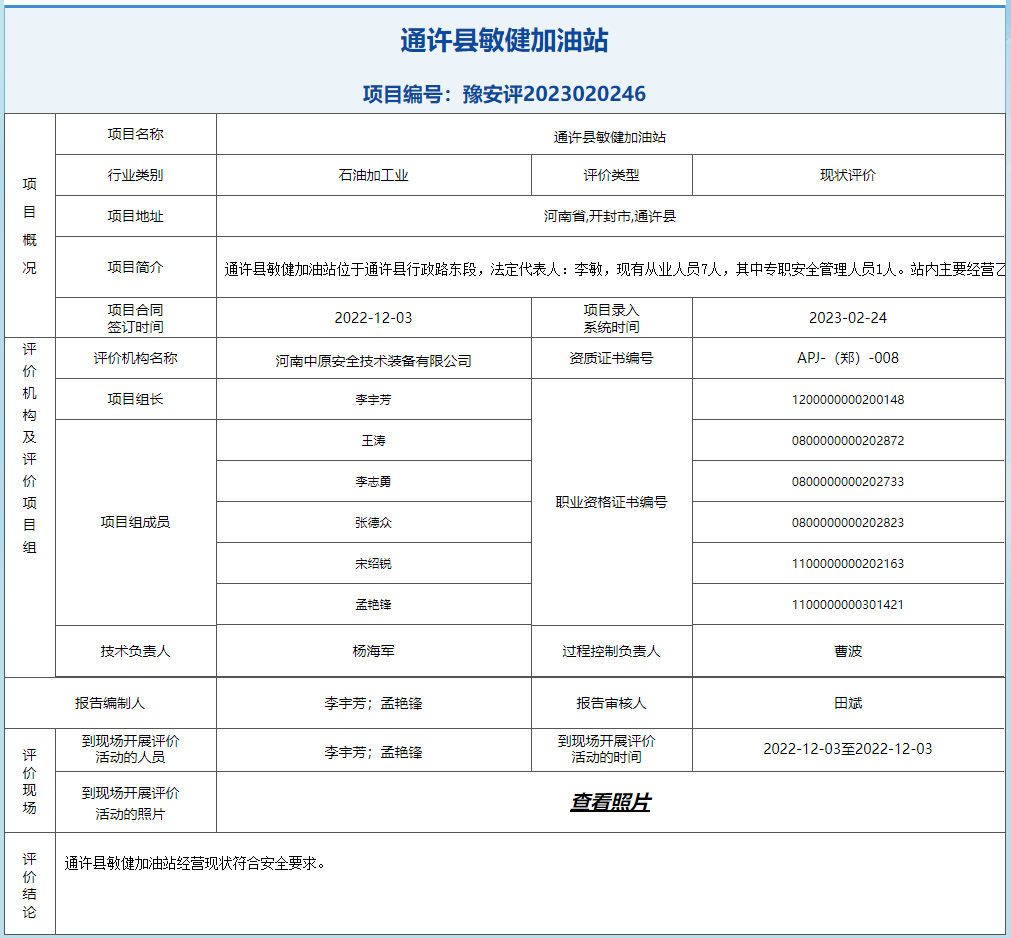This screenshot has width=1011, height=938.
Task: Click the 项目名称 label cell
Action: tap(135, 134)
